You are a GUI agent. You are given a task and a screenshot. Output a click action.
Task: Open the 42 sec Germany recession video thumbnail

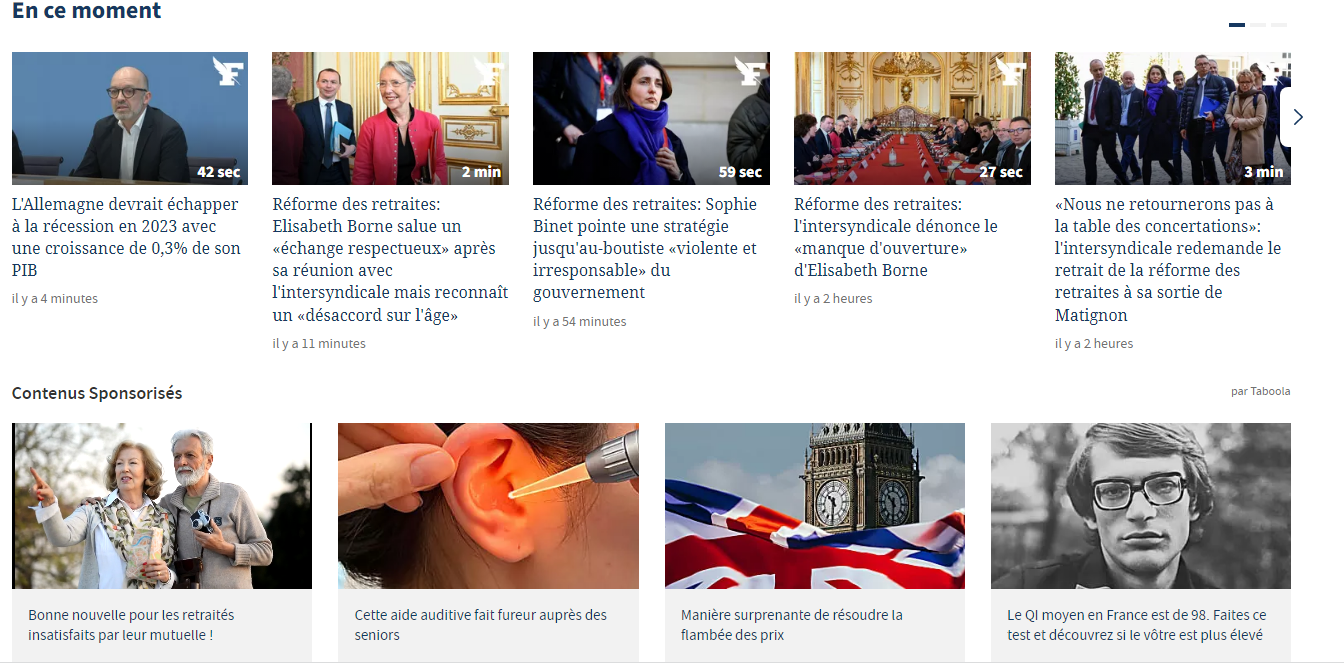[130, 118]
